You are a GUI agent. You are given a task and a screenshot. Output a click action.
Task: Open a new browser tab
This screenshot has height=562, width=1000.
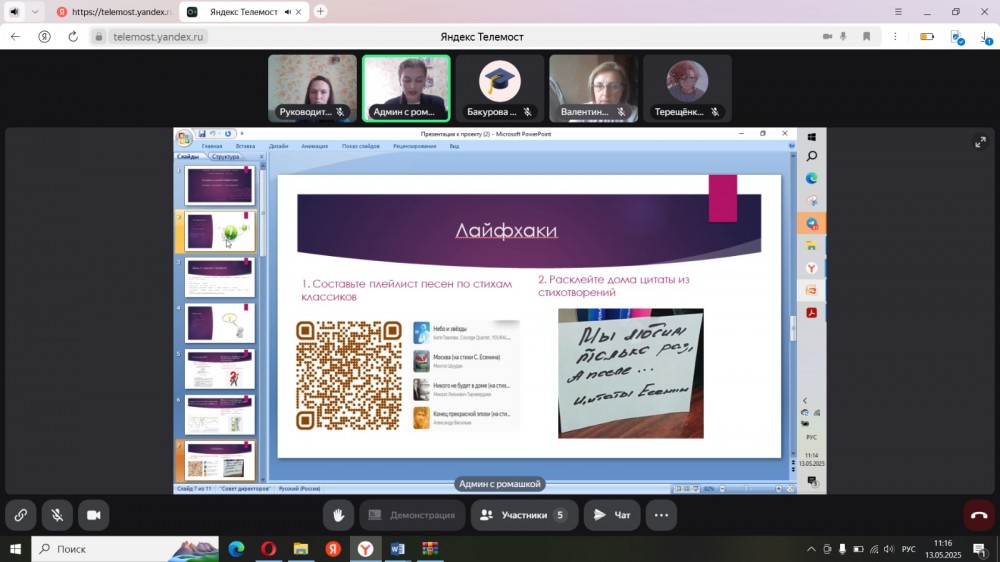[x=320, y=11]
